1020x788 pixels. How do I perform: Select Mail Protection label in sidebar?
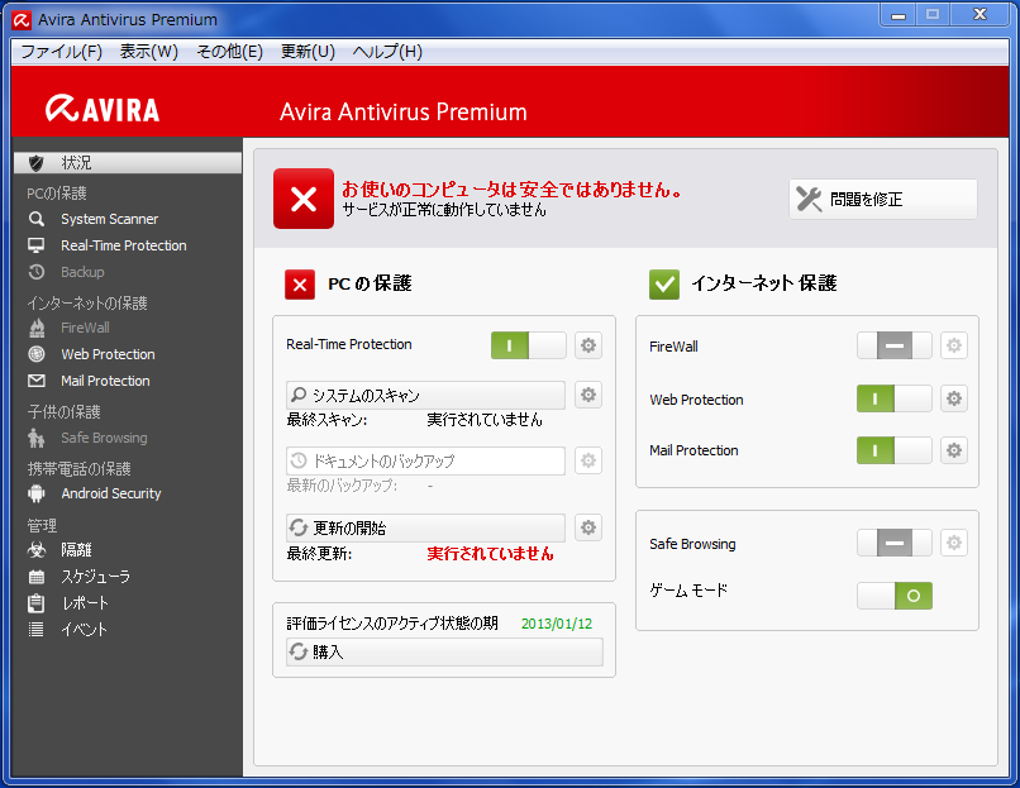tap(105, 381)
